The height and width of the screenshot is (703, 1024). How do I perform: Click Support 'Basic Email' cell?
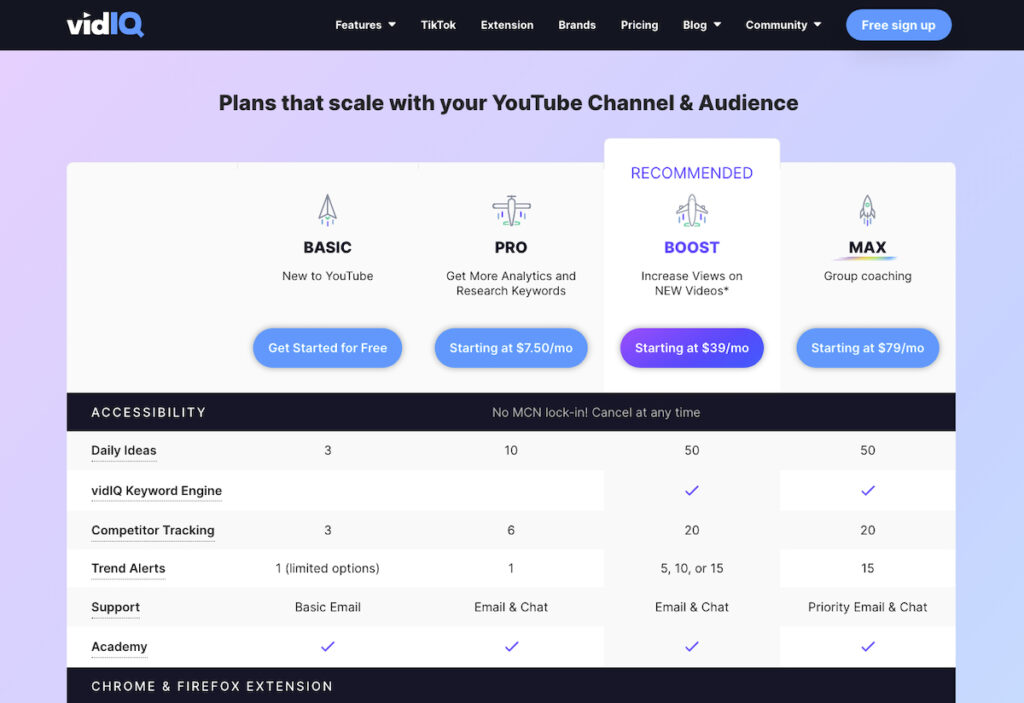coord(328,607)
